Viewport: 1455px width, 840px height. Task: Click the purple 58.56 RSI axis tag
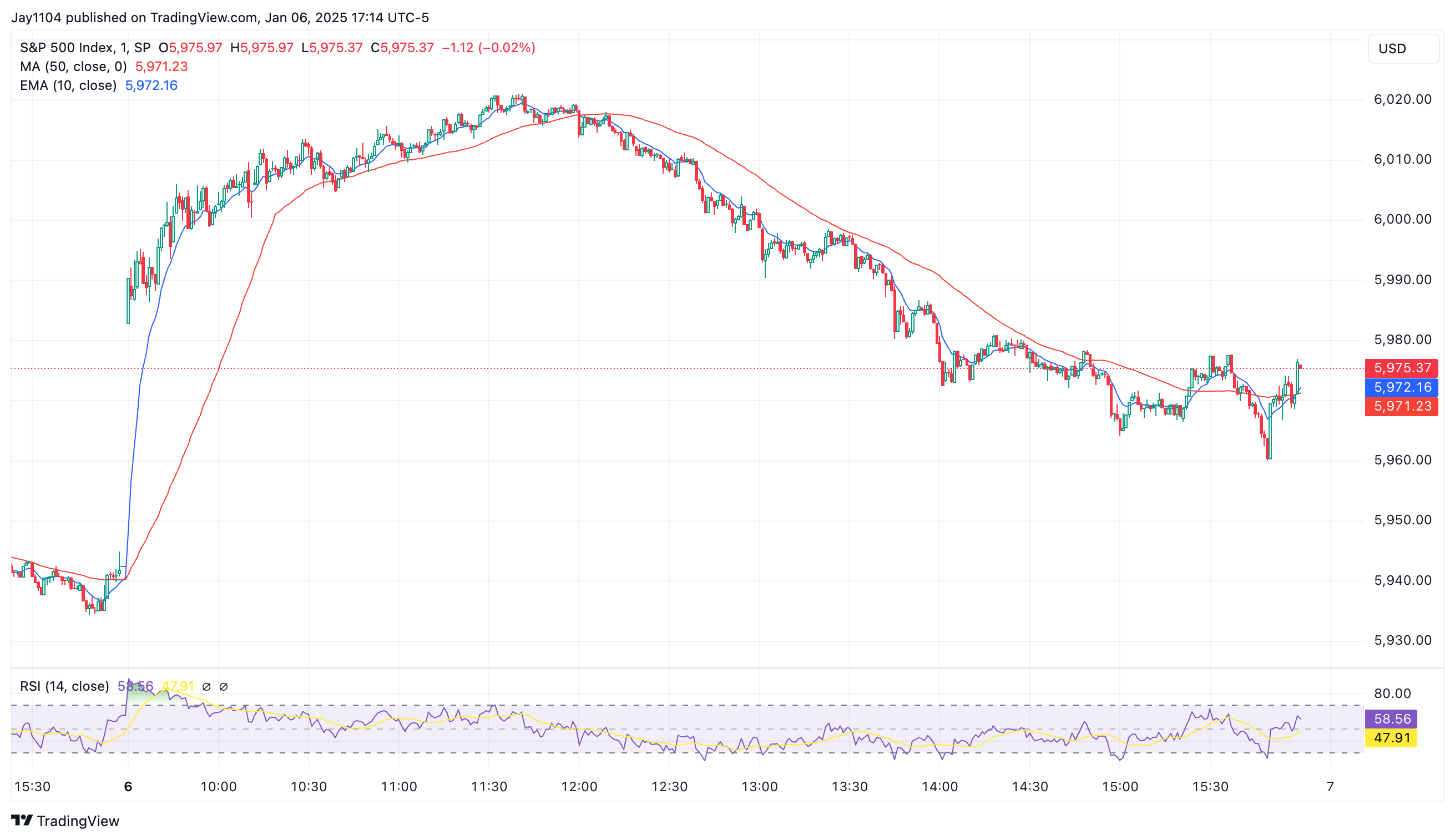[1391, 719]
